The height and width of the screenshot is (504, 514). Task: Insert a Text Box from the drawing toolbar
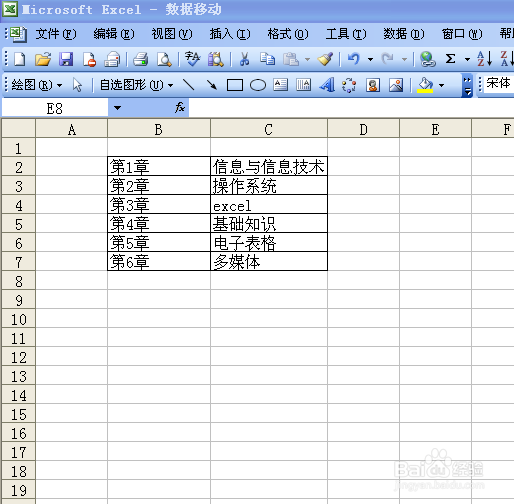281,85
